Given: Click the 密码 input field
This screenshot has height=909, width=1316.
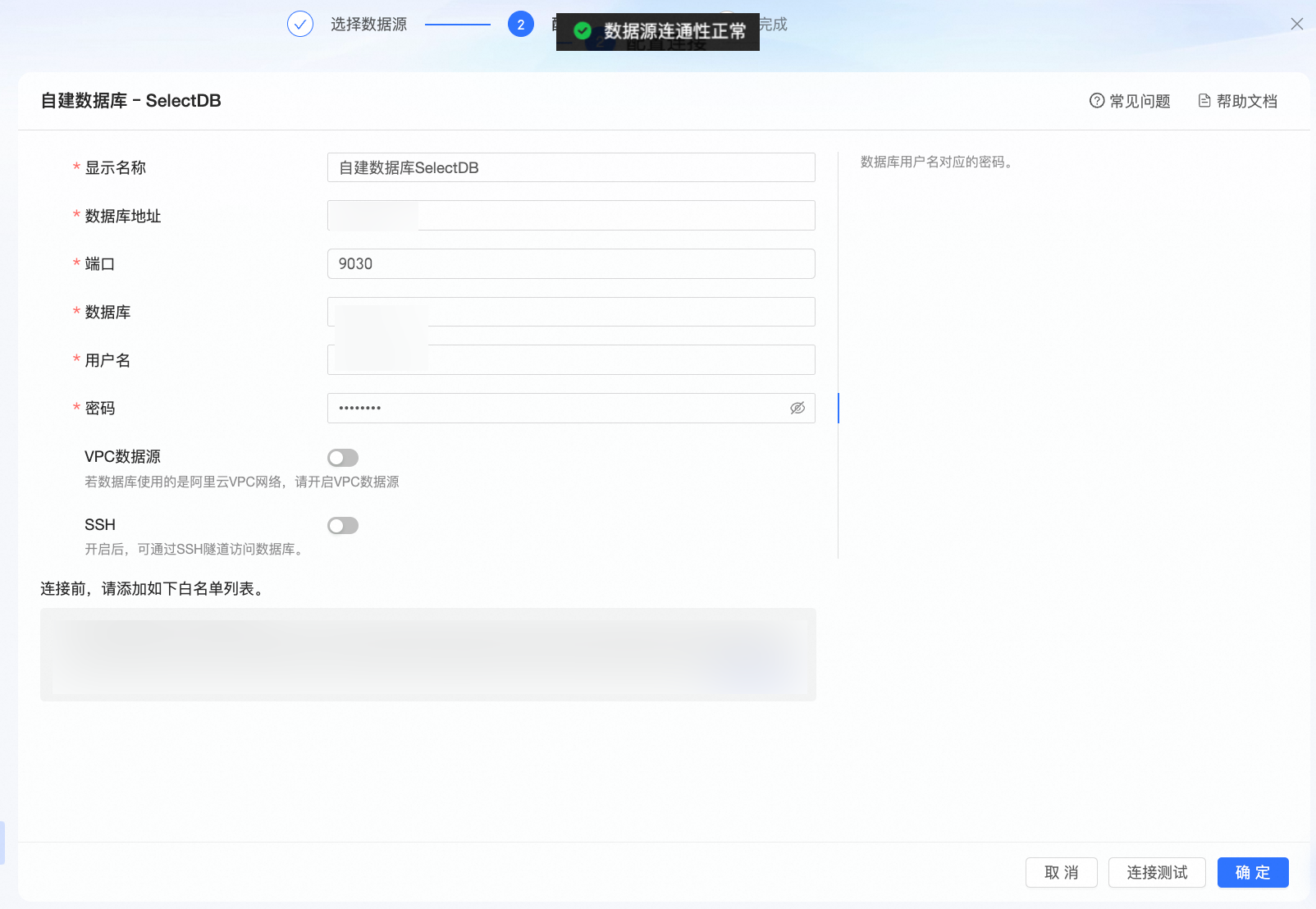Looking at the screenshot, I should coord(571,408).
